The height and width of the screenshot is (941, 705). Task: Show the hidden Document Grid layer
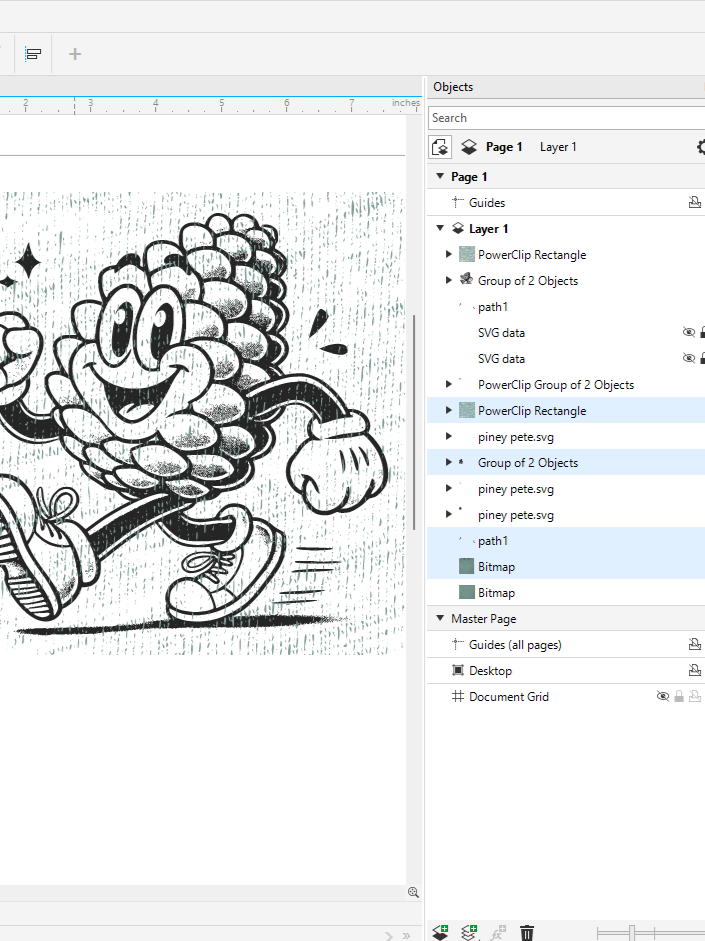[662, 696]
